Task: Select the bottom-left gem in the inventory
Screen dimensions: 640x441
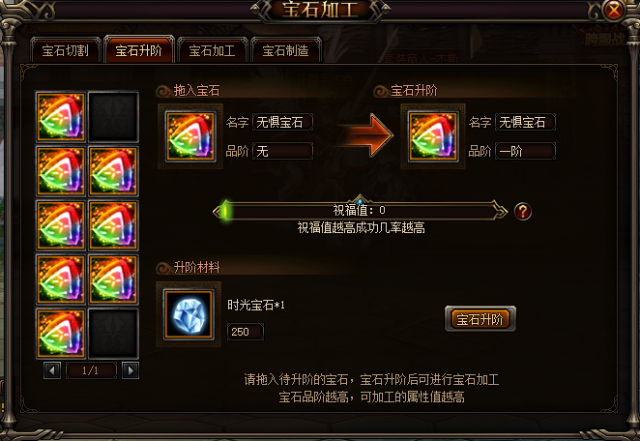Action: (61, 333)
